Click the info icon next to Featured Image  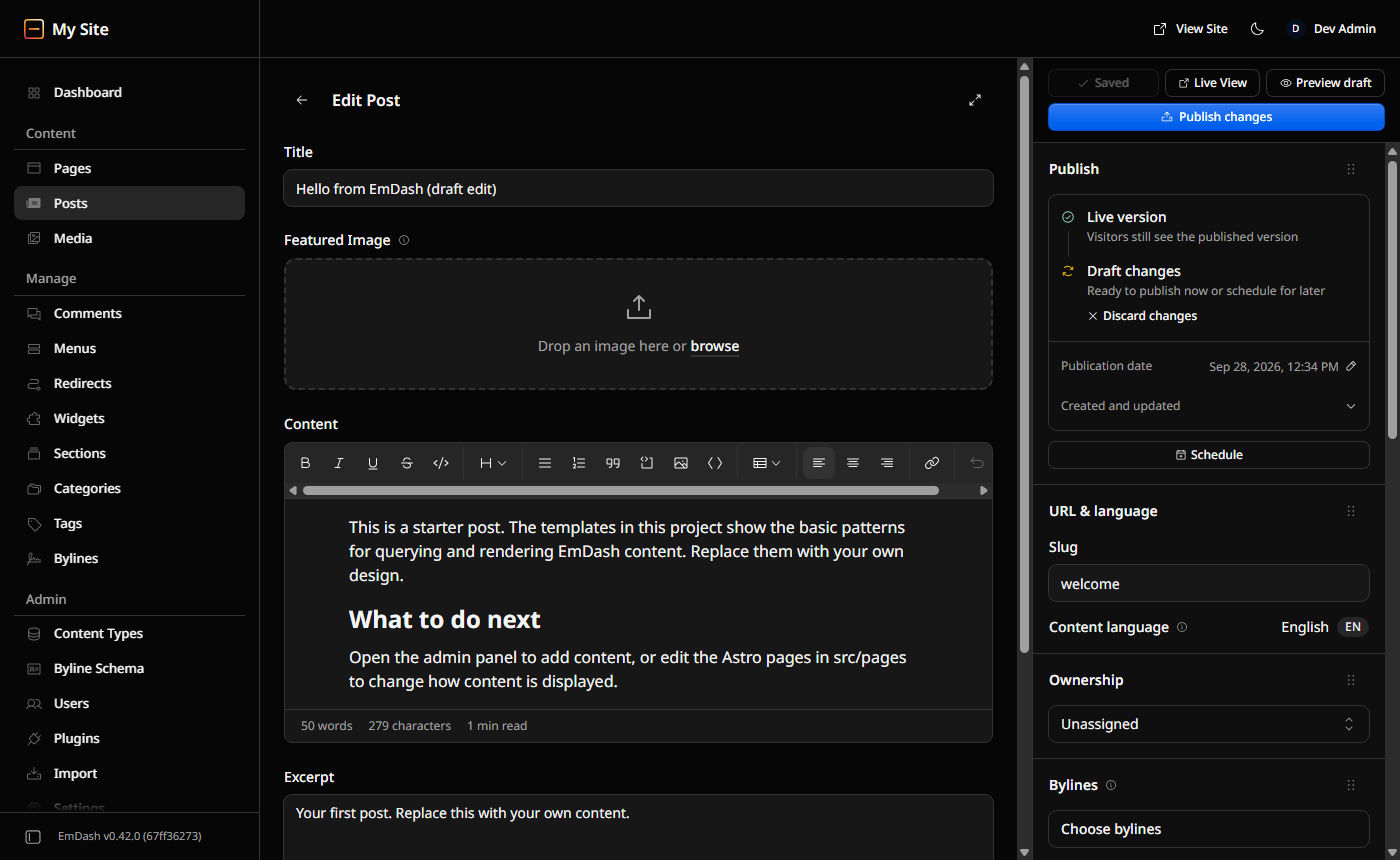point(404,240)
